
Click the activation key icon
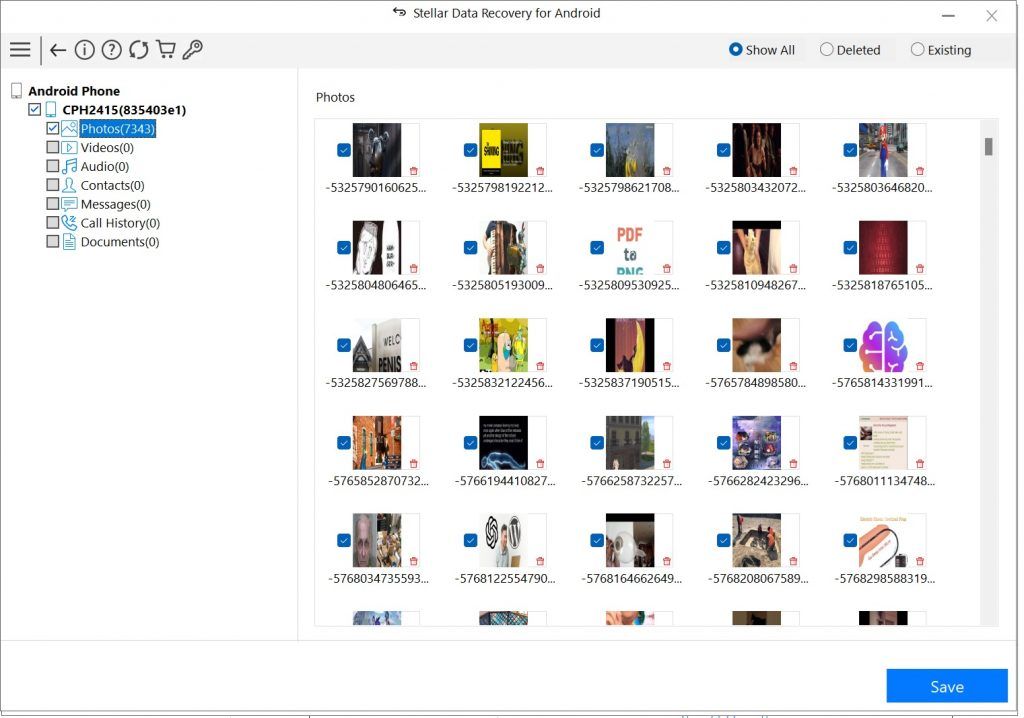point(193,50)
